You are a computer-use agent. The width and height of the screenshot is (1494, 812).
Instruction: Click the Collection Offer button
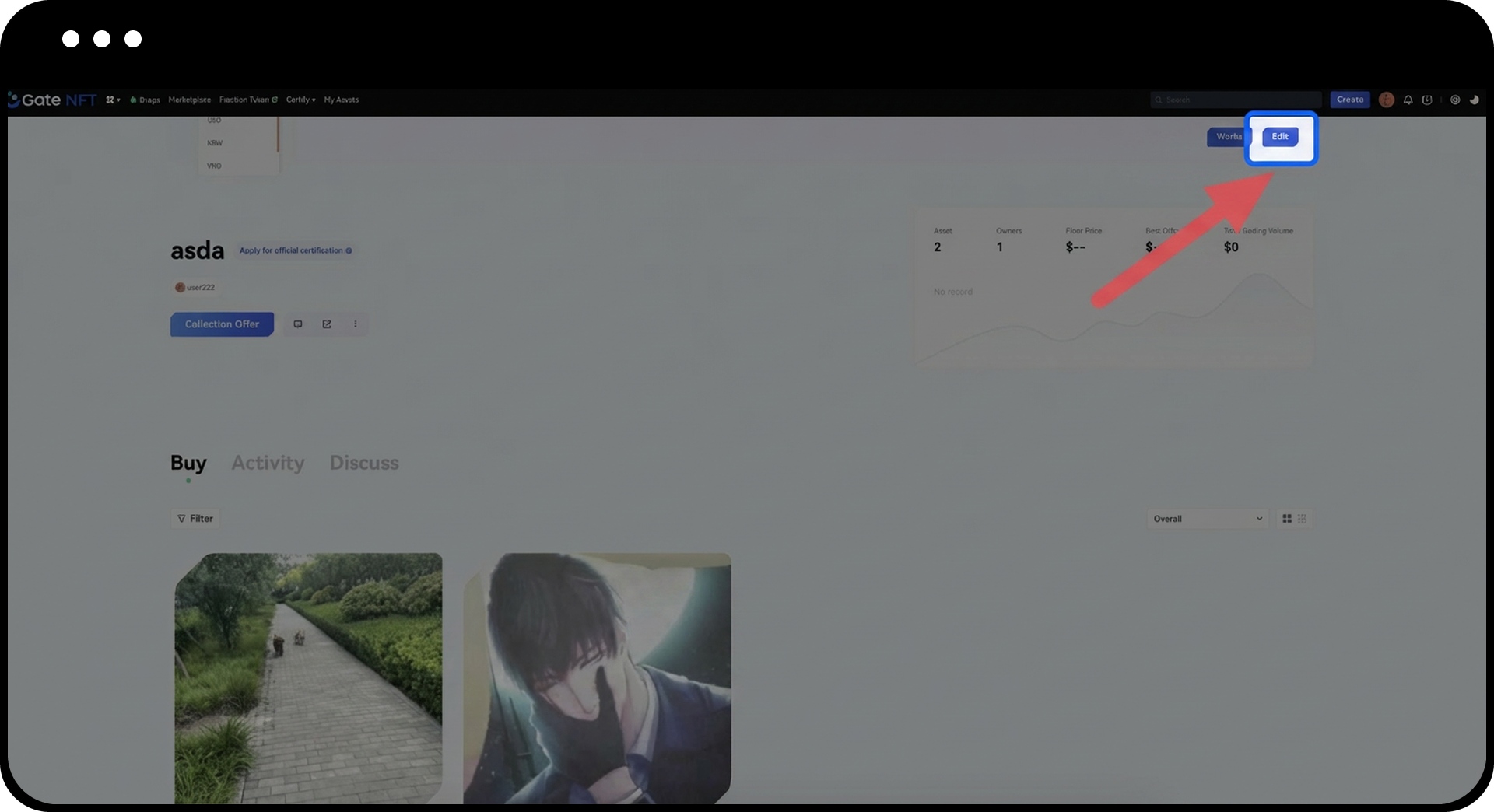tap(222, 324)
